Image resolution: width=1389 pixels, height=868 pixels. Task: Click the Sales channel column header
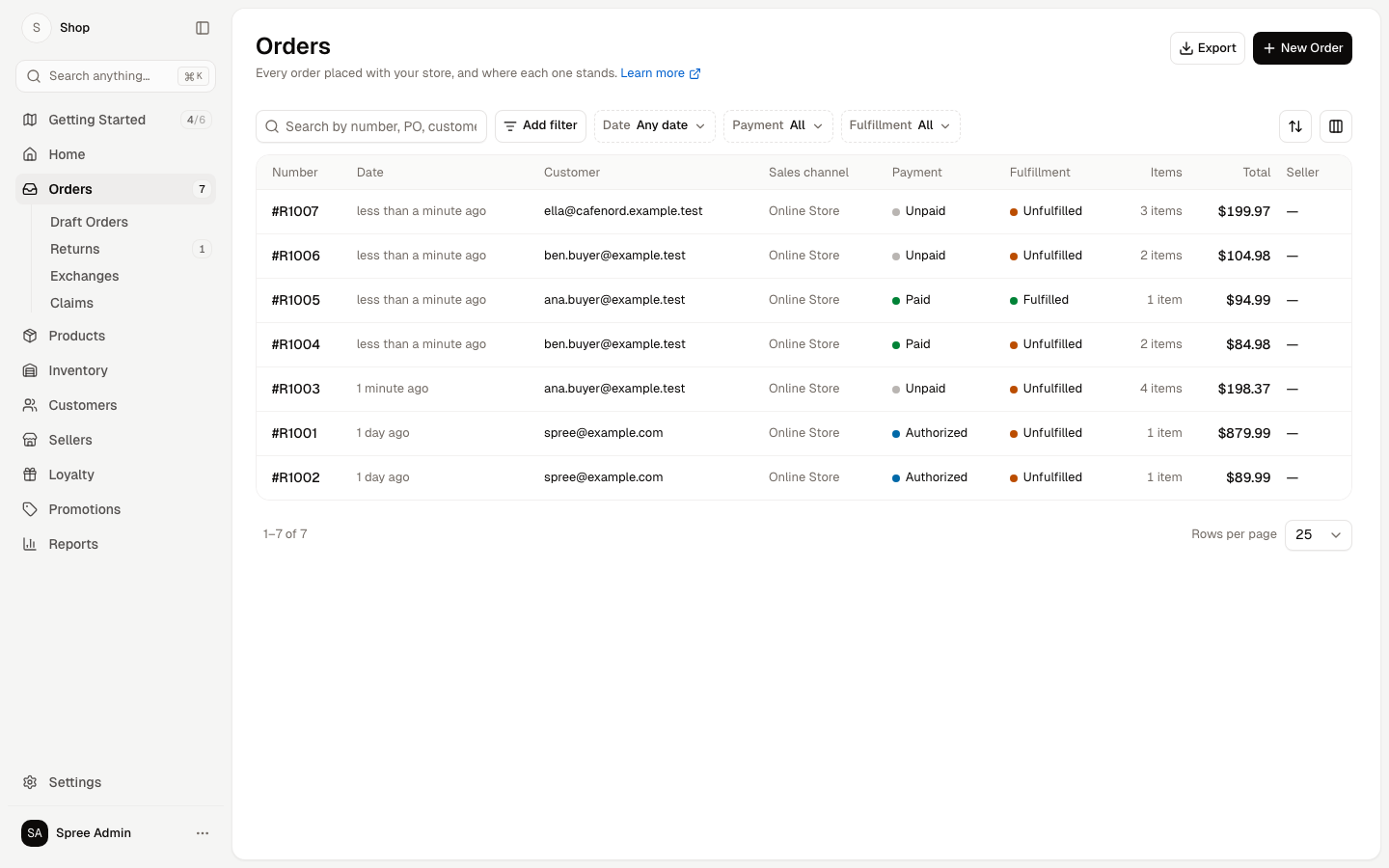pos(808,173)
